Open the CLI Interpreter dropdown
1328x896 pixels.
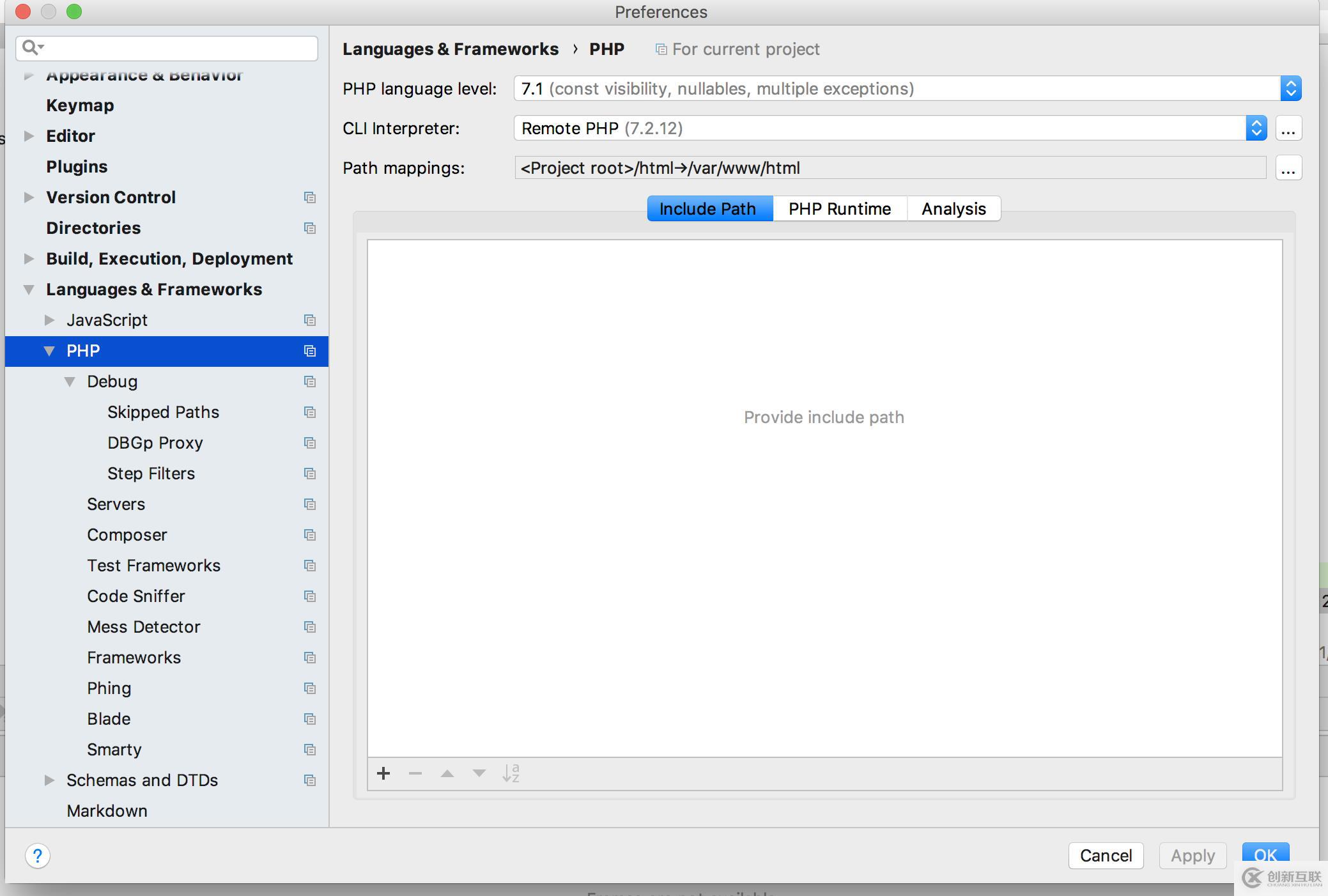click(890, 128)
